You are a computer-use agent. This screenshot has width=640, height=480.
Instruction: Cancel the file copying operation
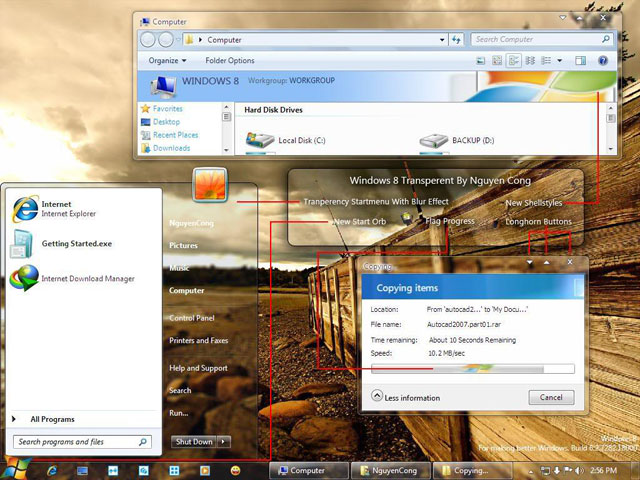[x=551, y=397]
